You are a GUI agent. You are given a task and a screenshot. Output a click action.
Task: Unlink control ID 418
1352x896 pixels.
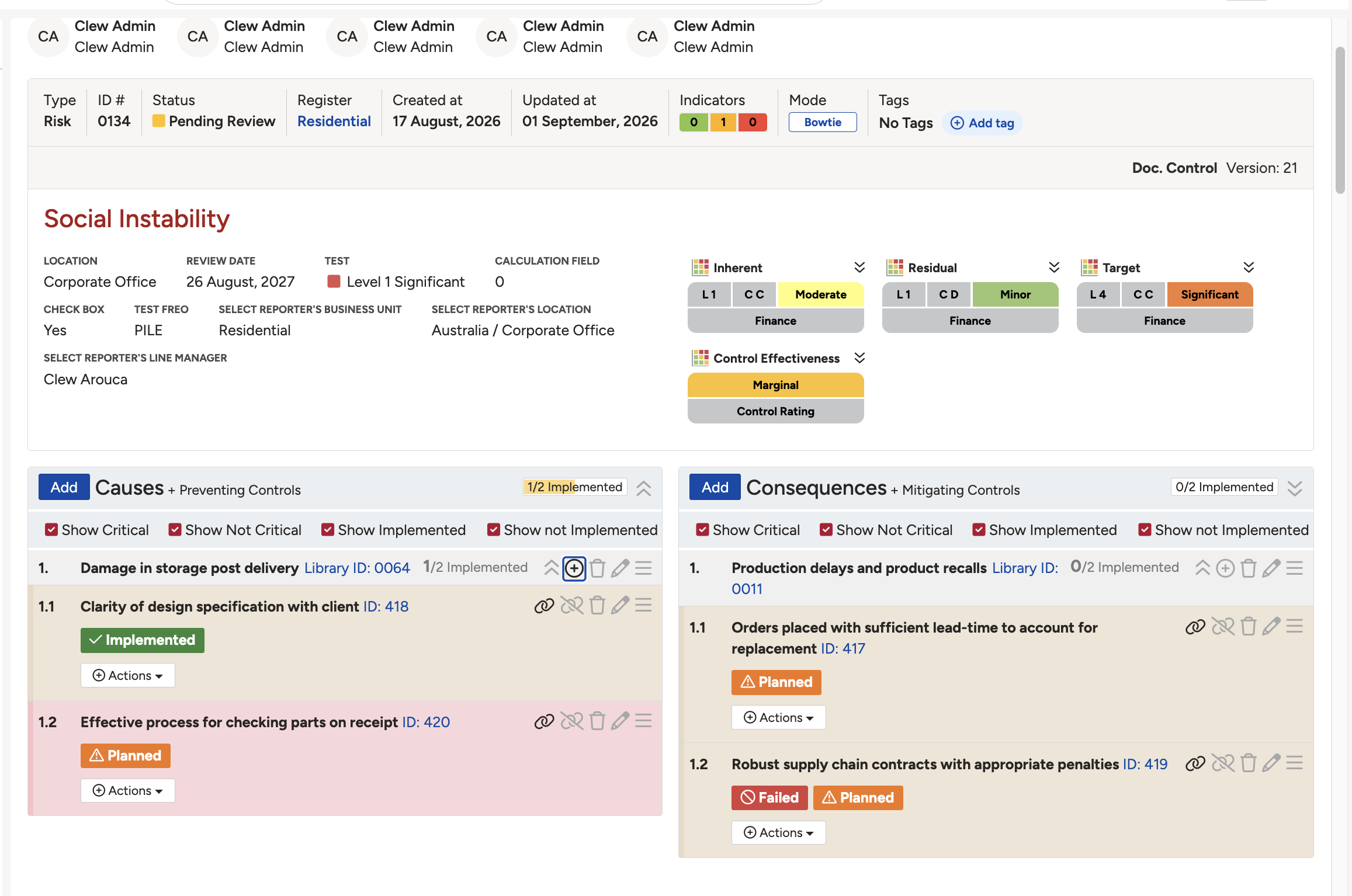coord(572,606)
